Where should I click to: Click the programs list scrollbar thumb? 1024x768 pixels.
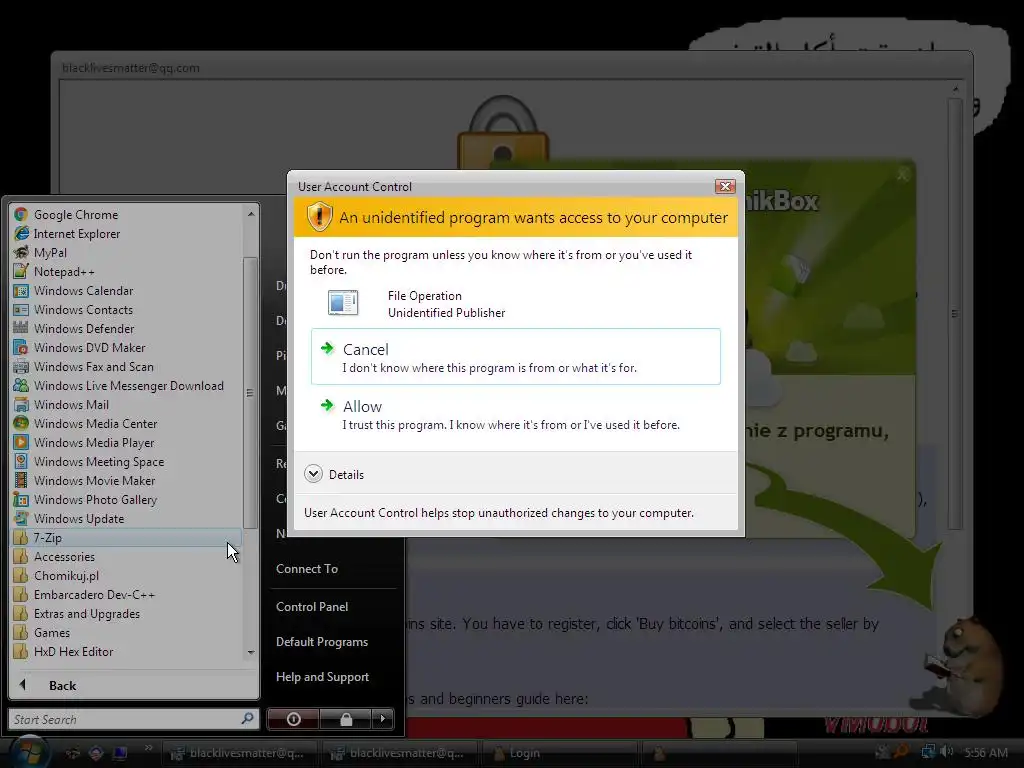coord(250,392)
